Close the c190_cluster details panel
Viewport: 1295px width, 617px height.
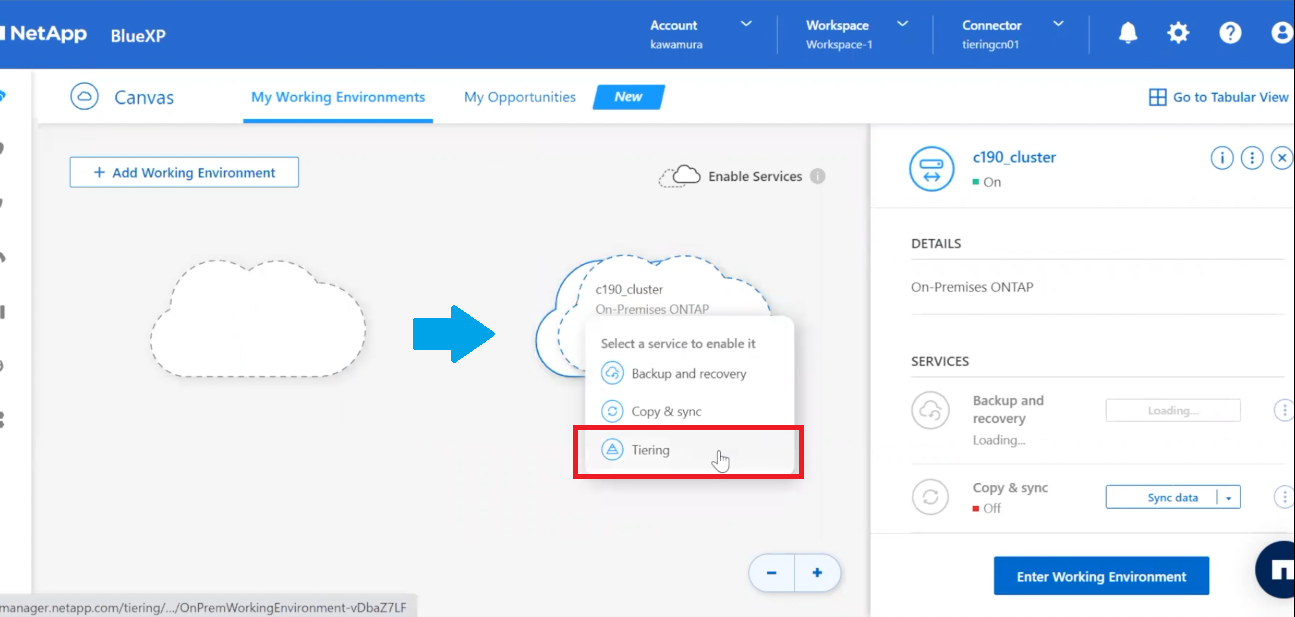1282,158
